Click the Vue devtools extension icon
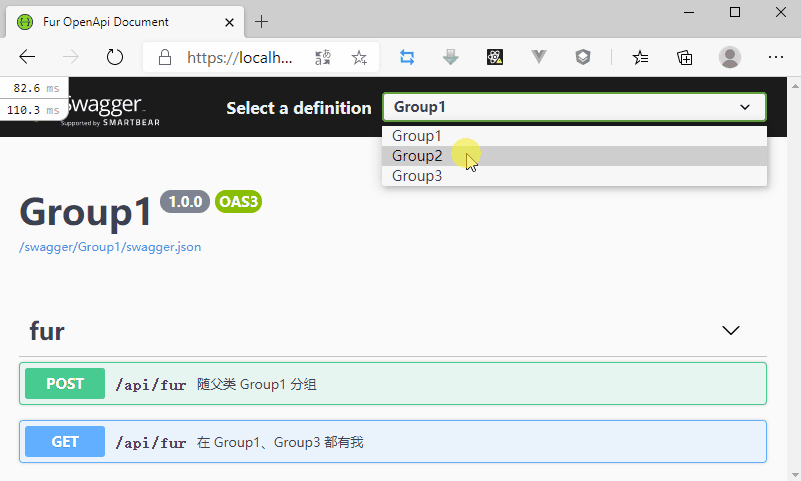Screen dimensions: 801x481 click(x=539, y=57)
